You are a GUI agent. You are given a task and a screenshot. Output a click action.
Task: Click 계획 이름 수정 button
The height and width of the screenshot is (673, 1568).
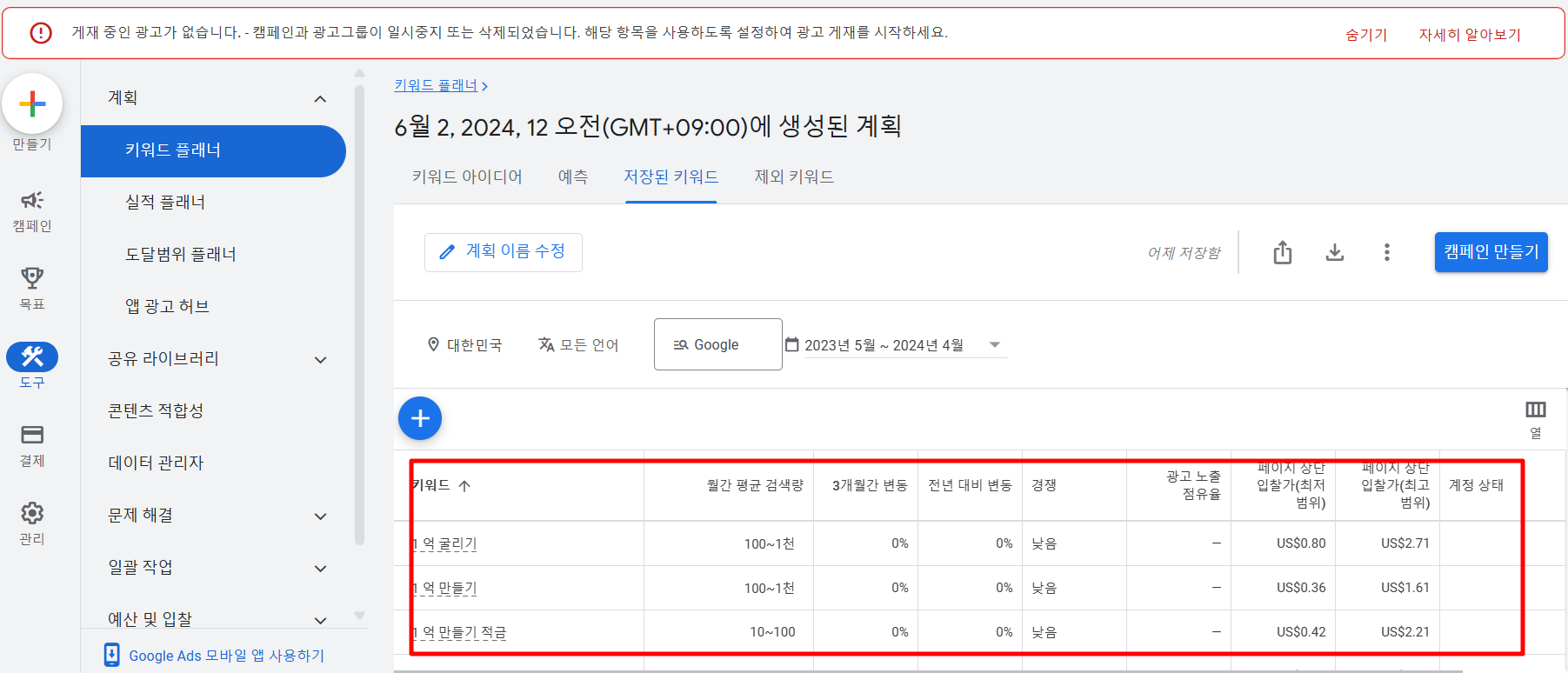click(x=504, y=252)
